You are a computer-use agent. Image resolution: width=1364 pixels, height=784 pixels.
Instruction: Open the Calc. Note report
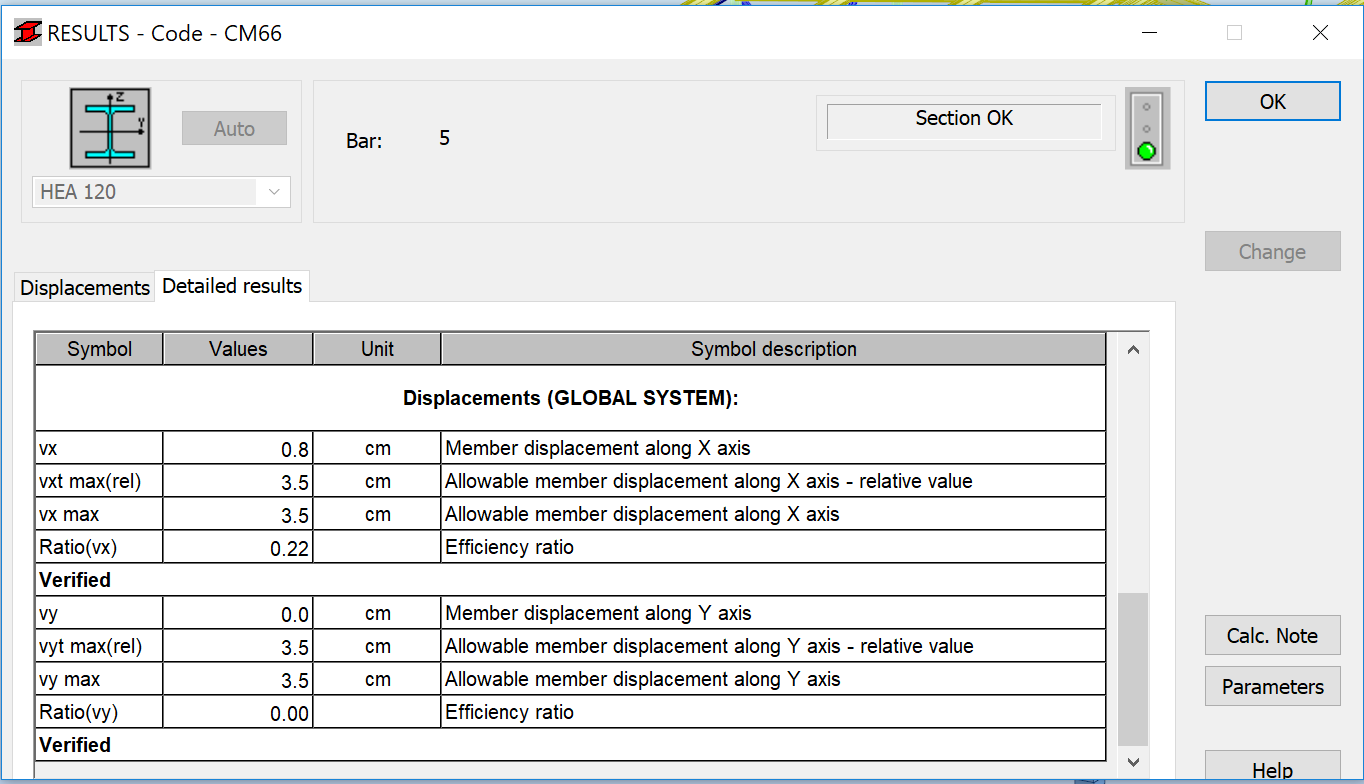coord(1272,636)
